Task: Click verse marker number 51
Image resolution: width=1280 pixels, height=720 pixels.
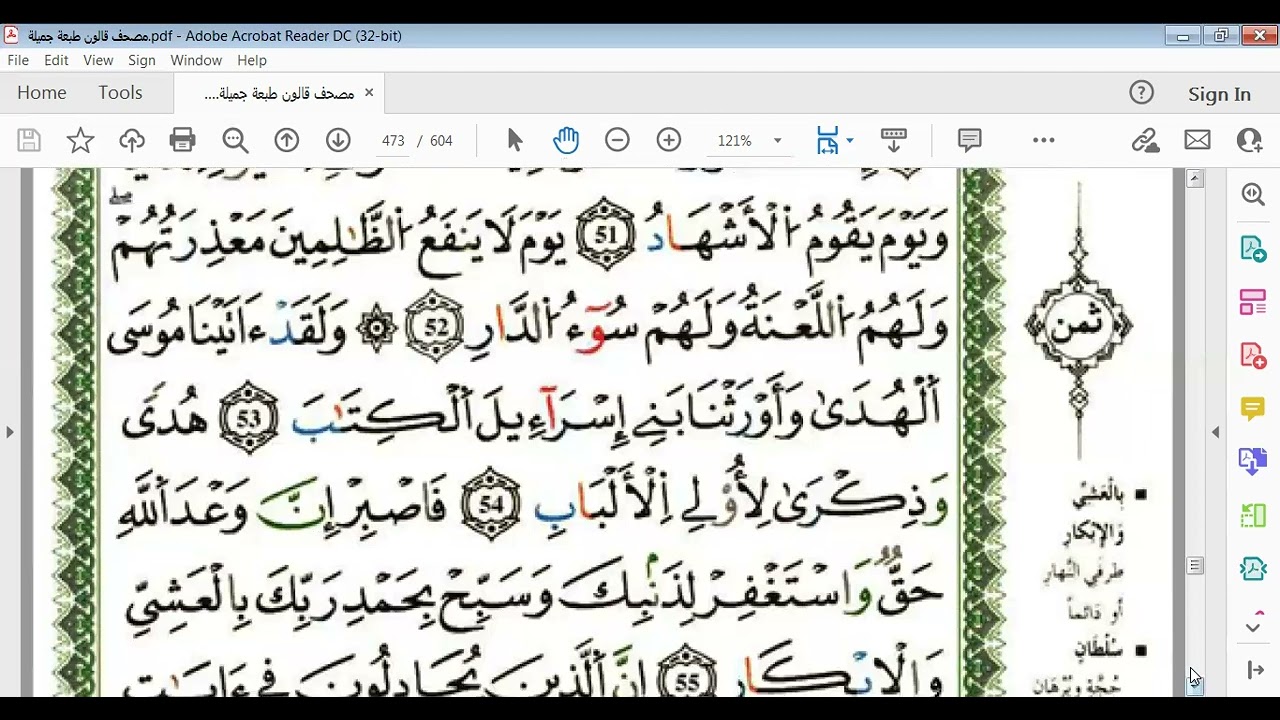Action: [x=607, y=235]
